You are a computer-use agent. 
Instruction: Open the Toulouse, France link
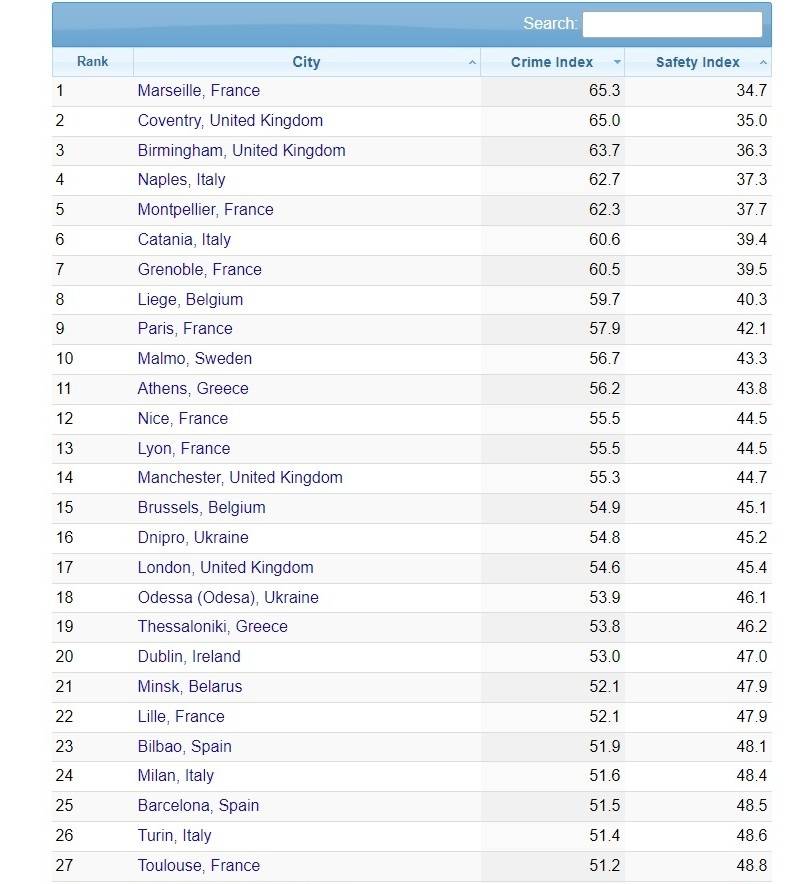tap(198, 865)
